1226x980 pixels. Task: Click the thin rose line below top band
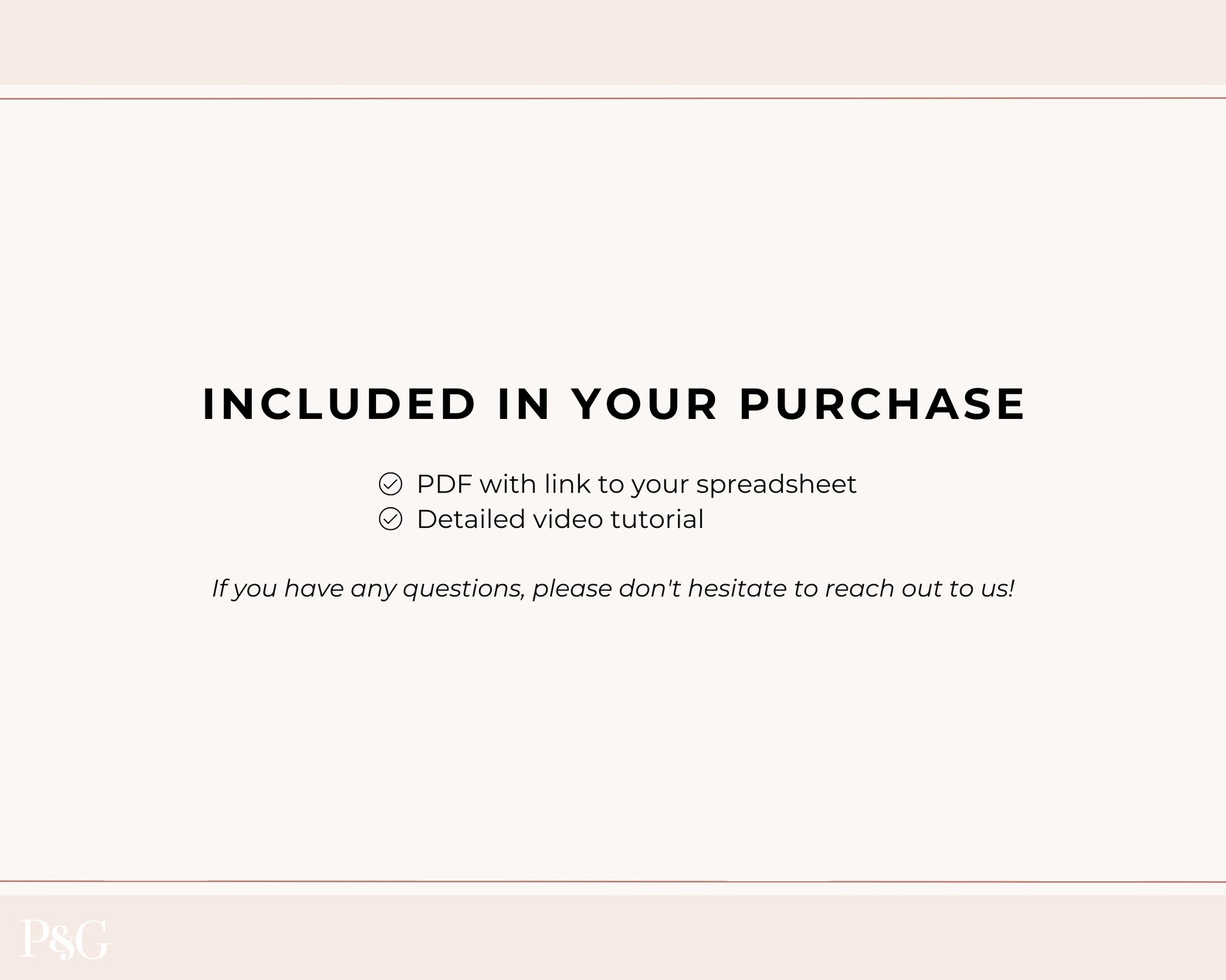pos(613,99)
